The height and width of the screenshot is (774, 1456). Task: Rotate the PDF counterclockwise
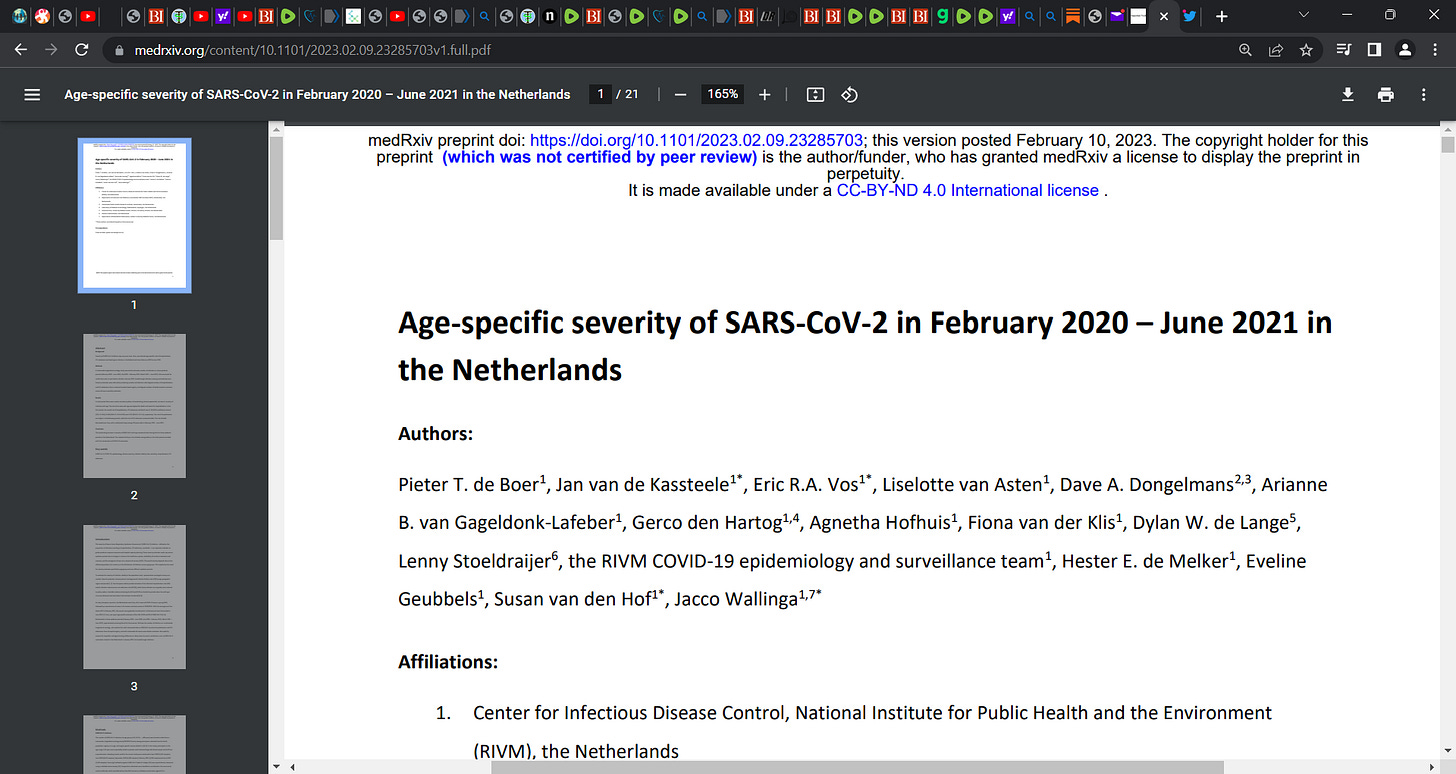pos(849,94)
